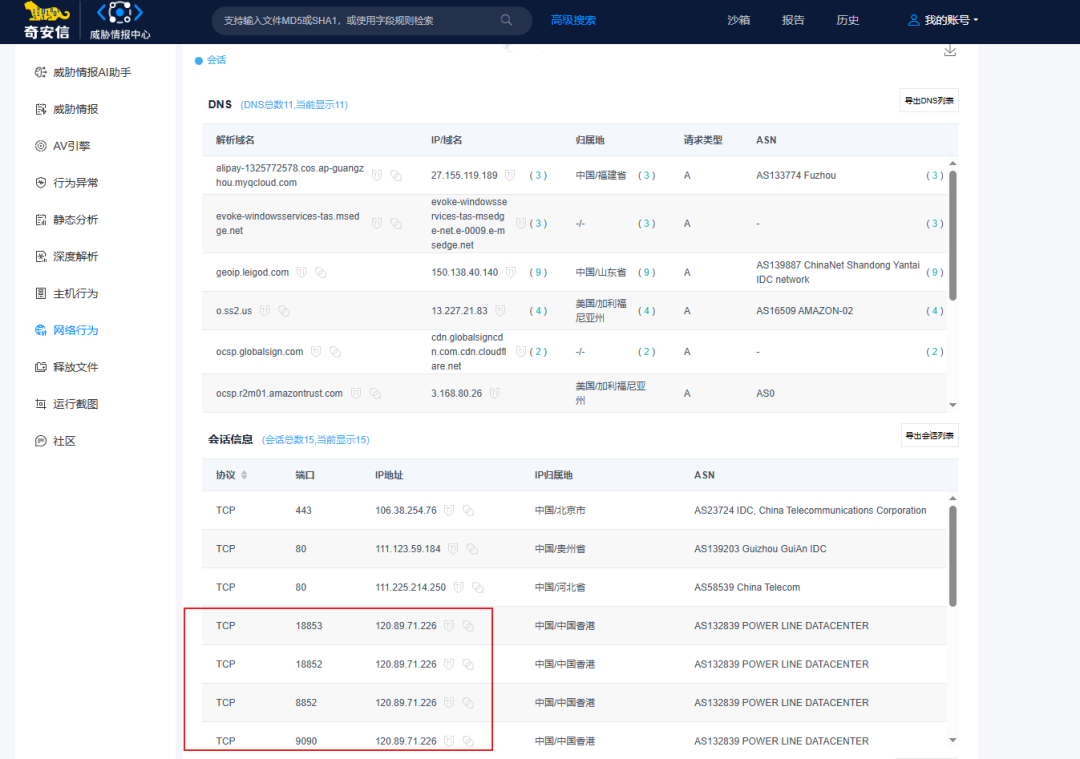
Task: Copy ocsp.r2m01.amazontrust.com domain
Action: [375, 393]
